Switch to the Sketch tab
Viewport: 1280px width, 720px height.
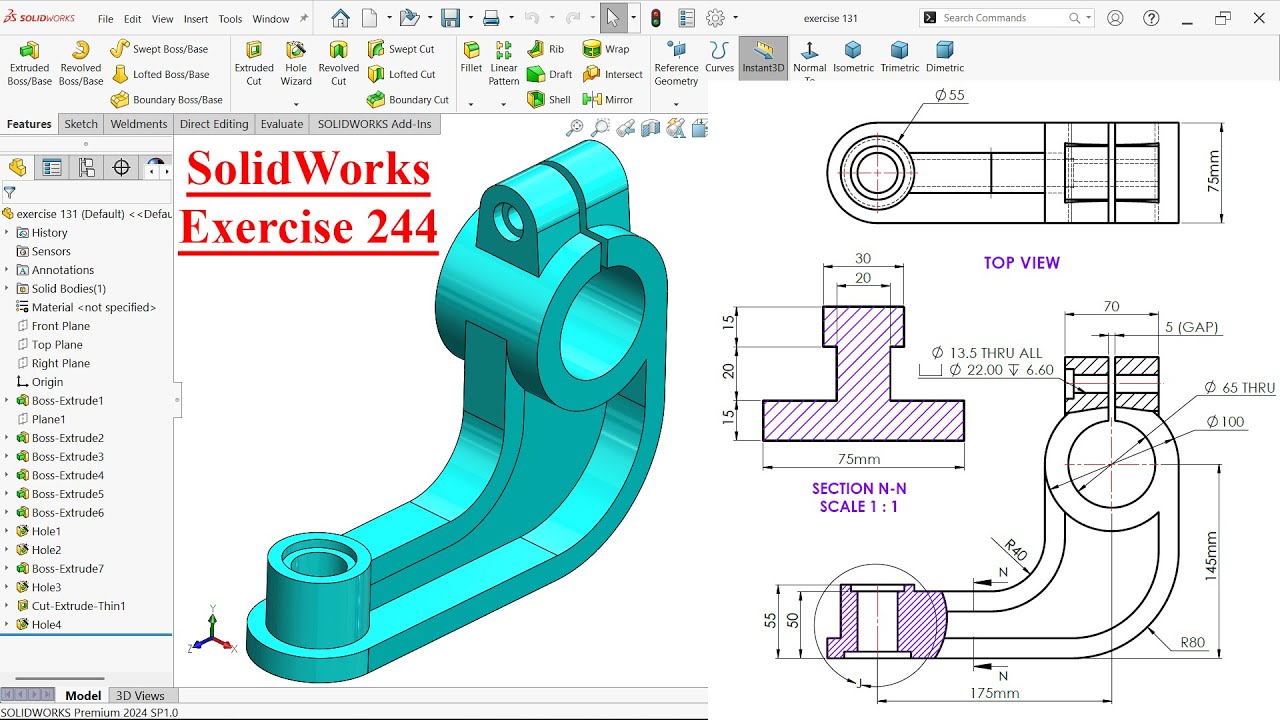tap(81, 124)
